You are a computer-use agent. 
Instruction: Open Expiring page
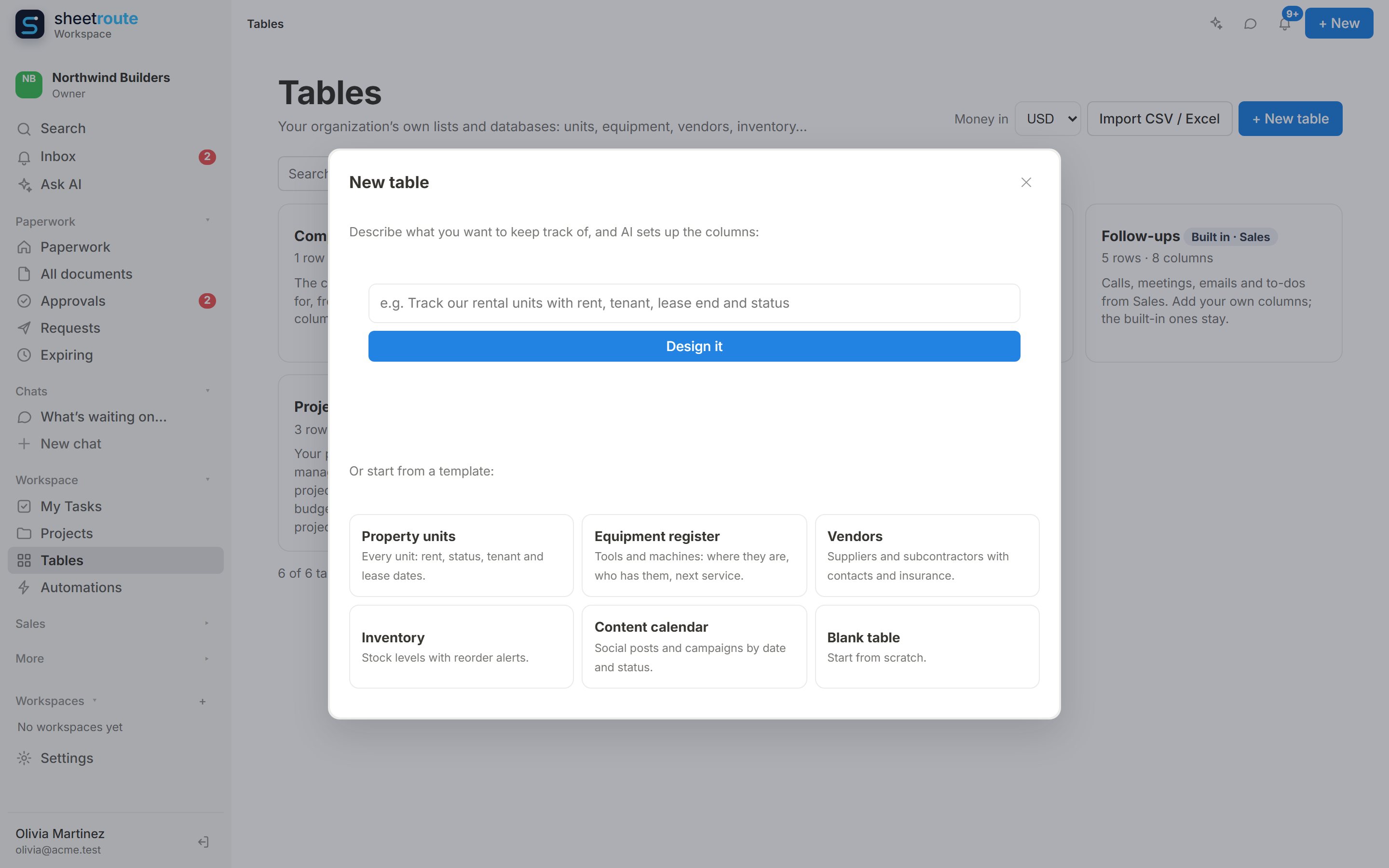pos(115,355)
